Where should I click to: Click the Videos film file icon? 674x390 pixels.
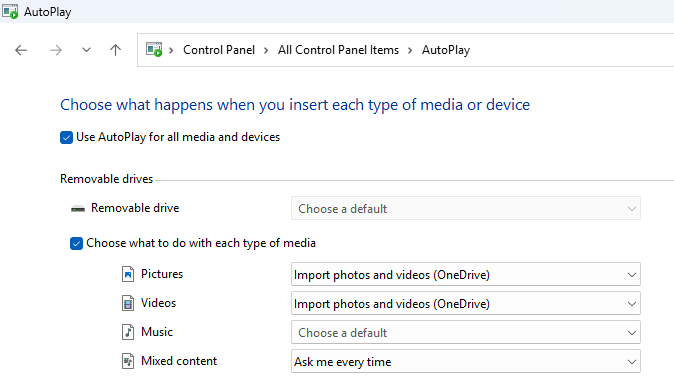128,303
